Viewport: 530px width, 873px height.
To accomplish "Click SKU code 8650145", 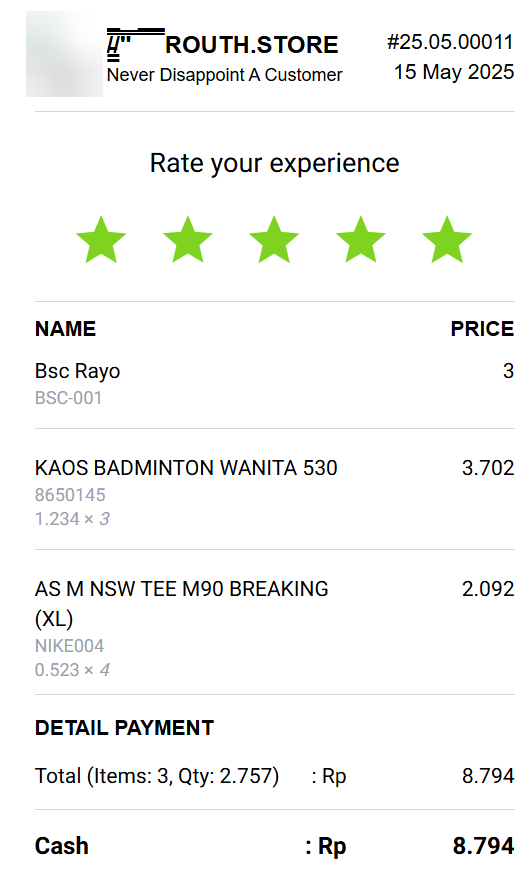I will 70,495.
